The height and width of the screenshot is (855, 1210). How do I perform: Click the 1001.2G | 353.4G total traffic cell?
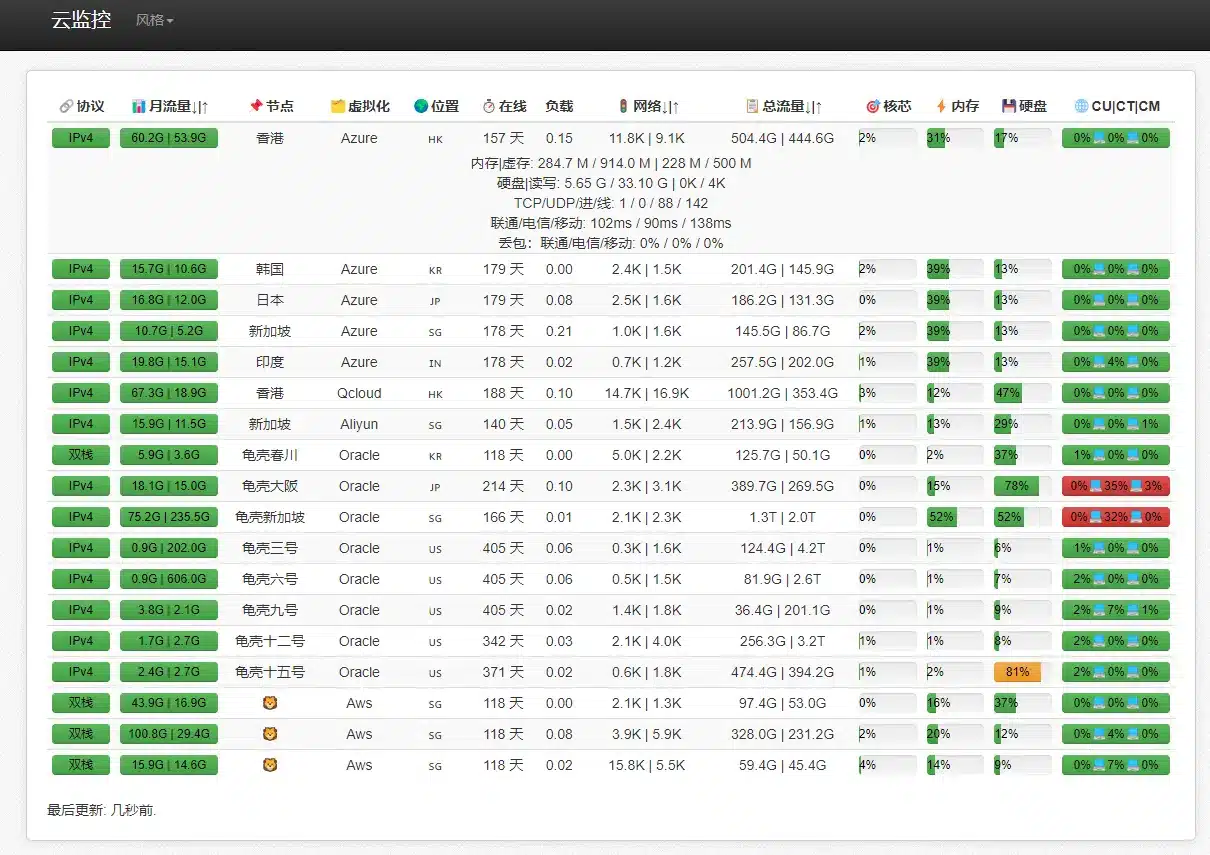(782, 393)
